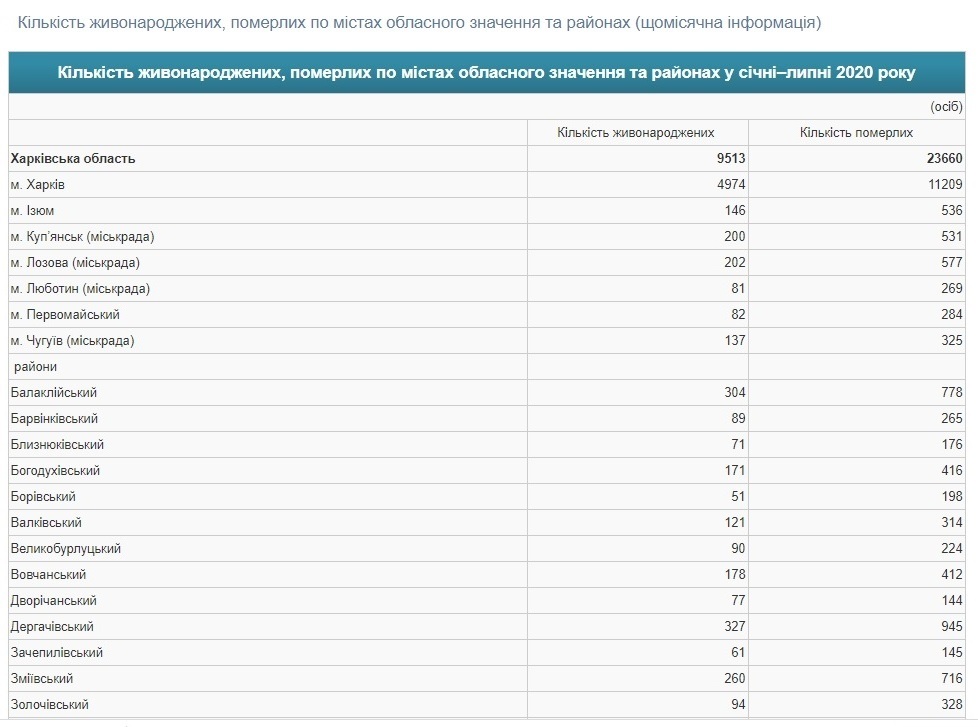This screenshot has width=978, height=727.
Task: Click the page heading about monthly information
Action: [x=419, y=22]
